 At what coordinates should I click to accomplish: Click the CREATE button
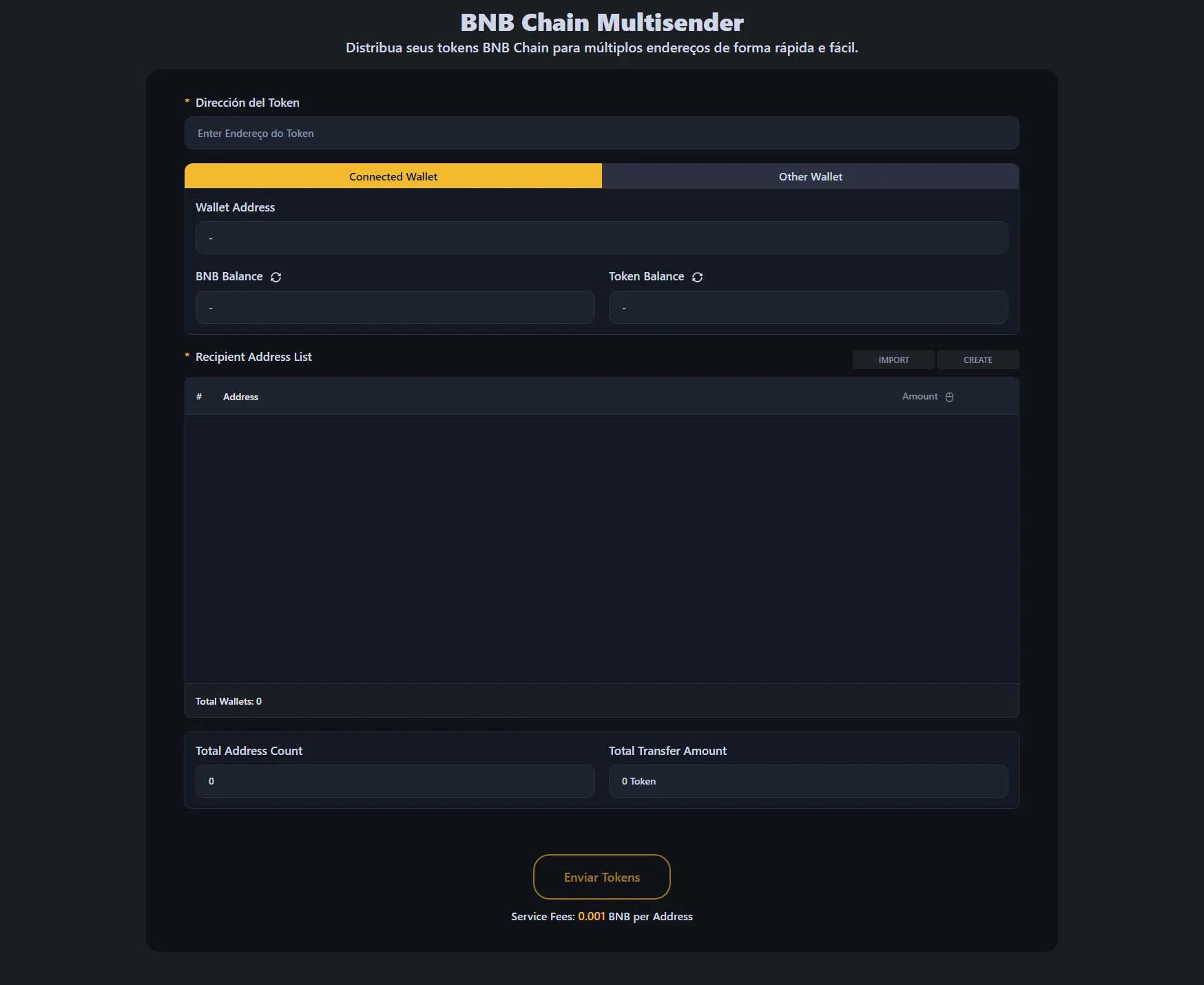tap(977, 360)
